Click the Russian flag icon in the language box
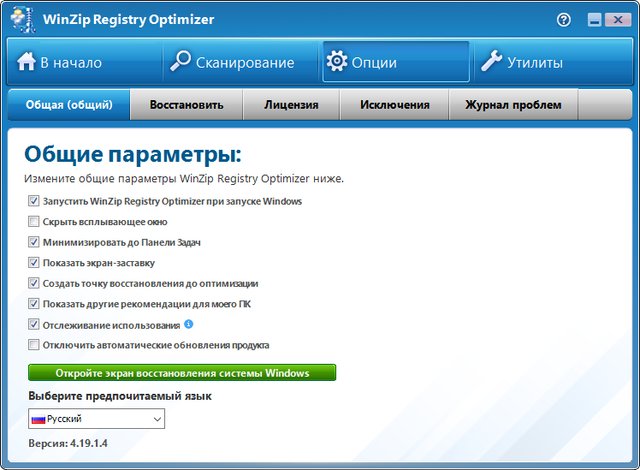640x470 pixels. (39, 419)
